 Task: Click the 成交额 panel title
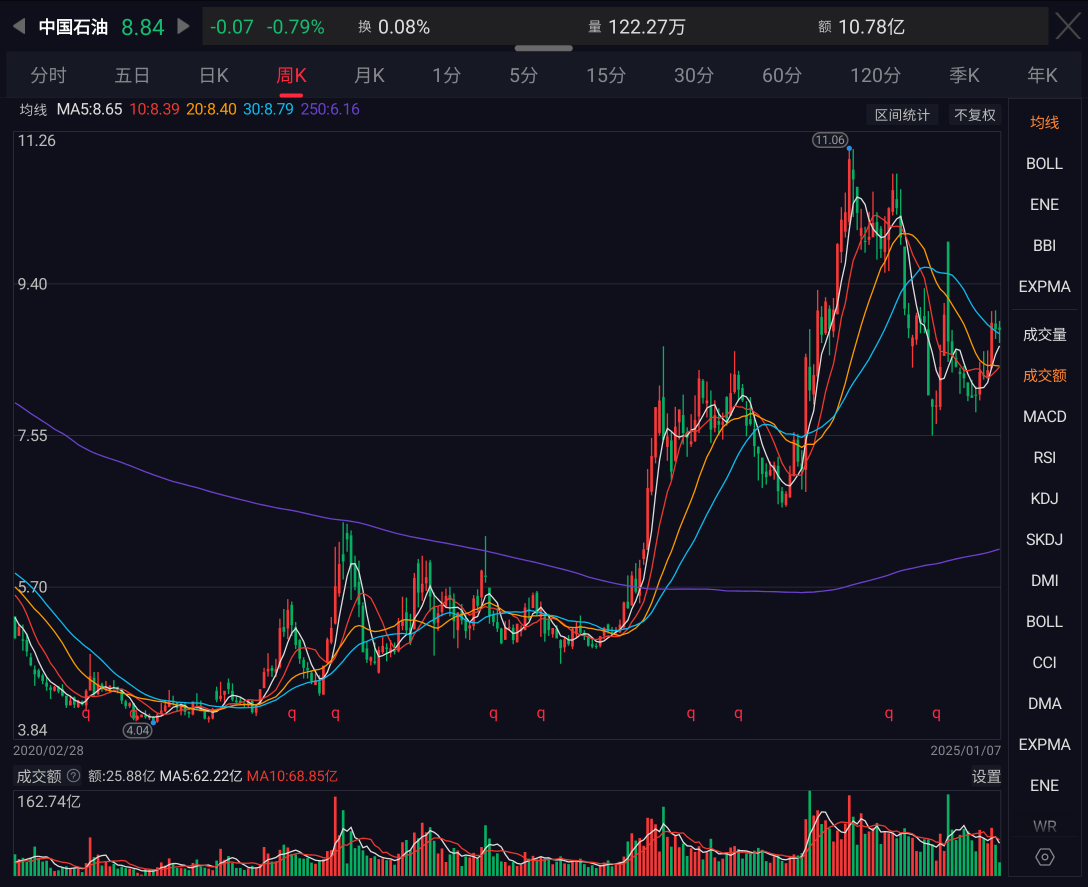(x=39, y=776)
